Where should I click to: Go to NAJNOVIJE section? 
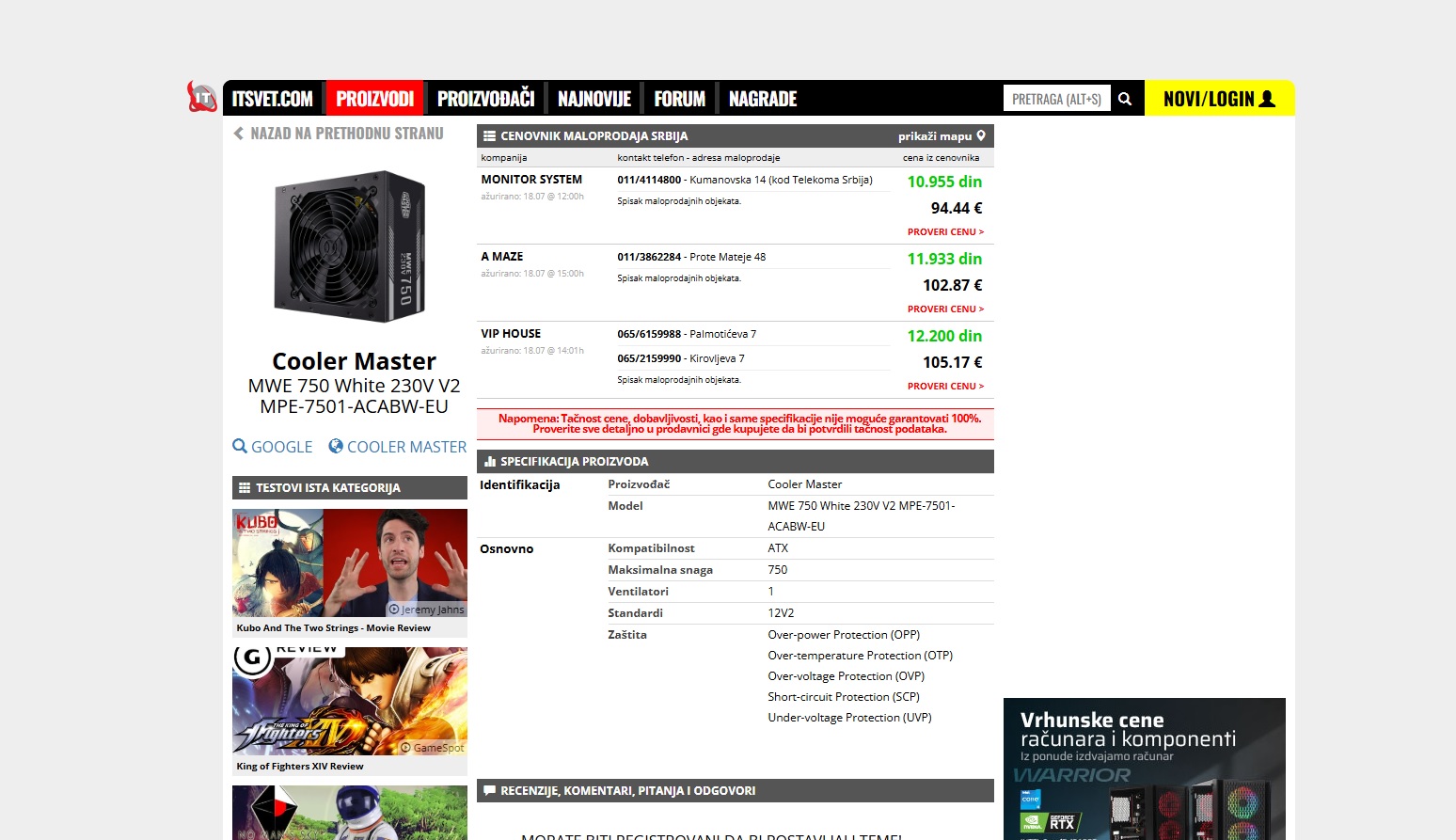pos(594,99)
